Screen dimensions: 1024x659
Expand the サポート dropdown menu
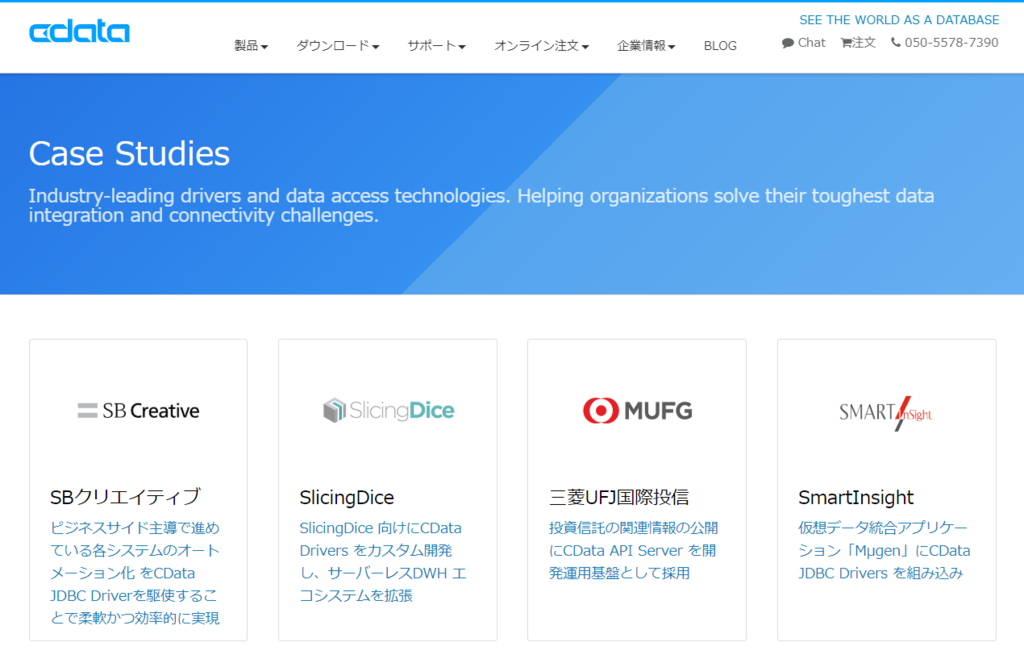click(436, 46)
